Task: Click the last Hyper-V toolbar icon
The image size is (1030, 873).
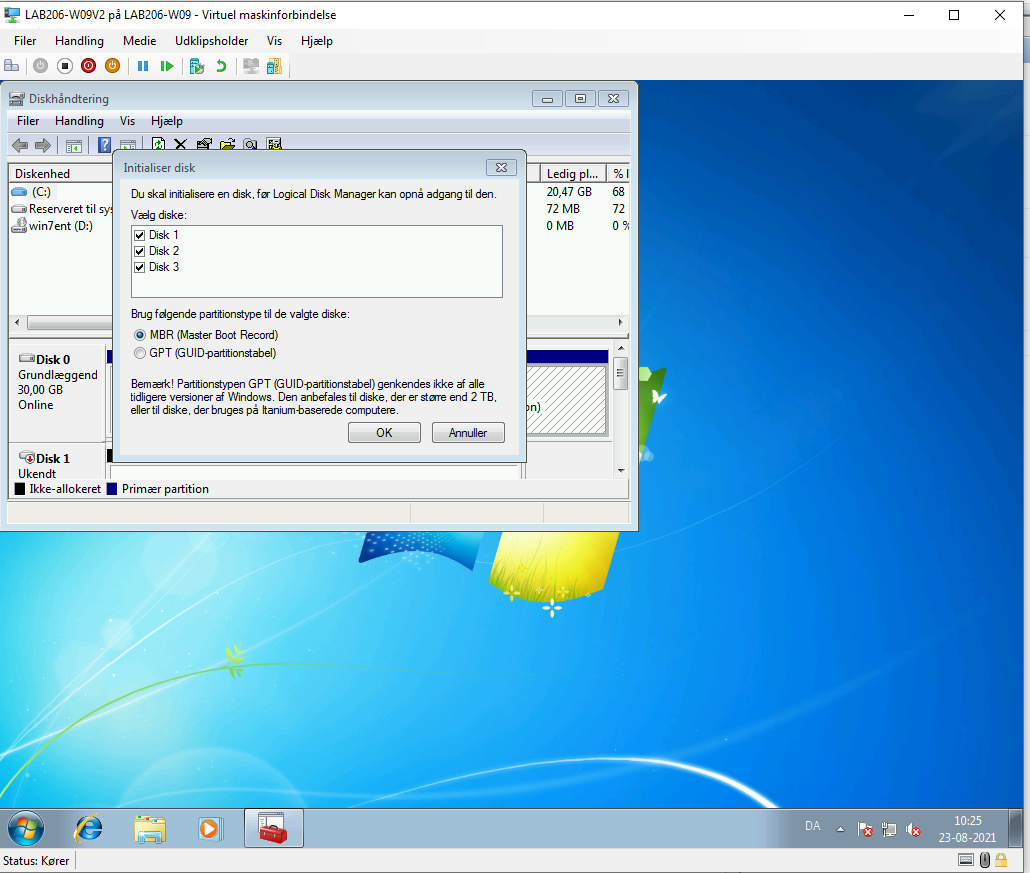Action: coord(274,66)
